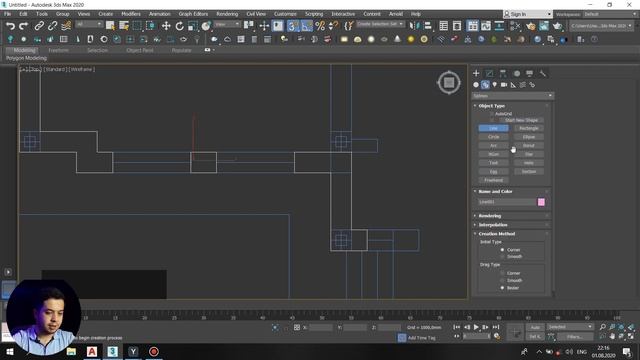Enable the AutoGrid checkbox

click(x=492, y=114)
